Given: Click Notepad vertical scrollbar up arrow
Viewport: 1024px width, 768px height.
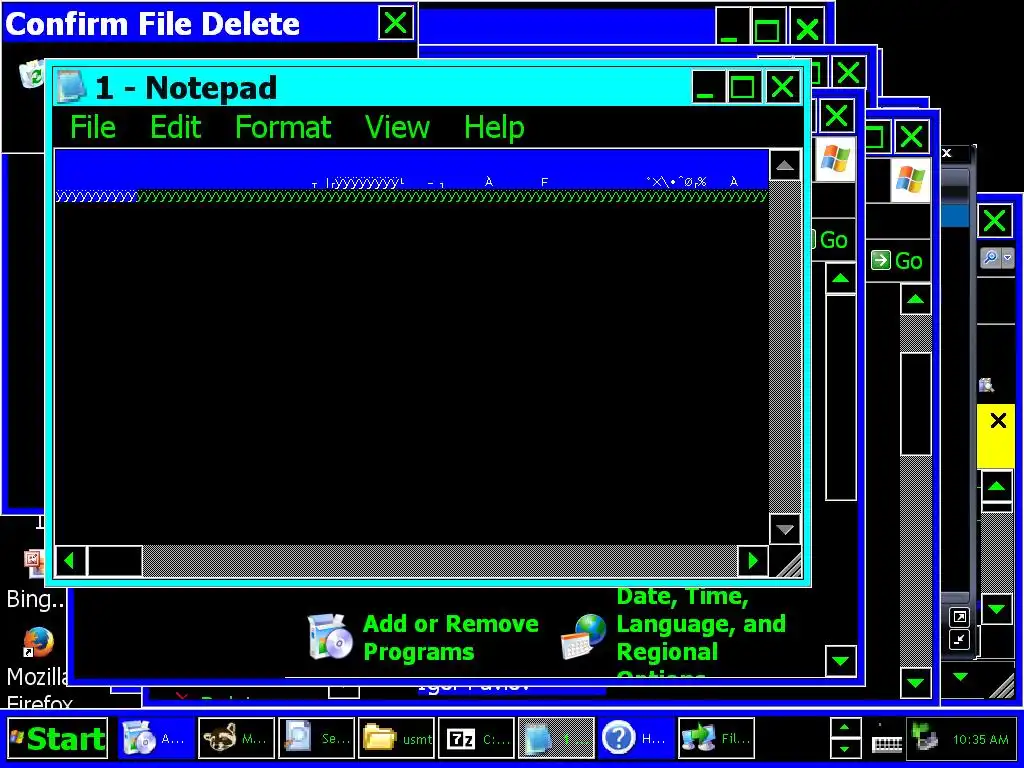Looking at the screenshot, I should point(785,165).
